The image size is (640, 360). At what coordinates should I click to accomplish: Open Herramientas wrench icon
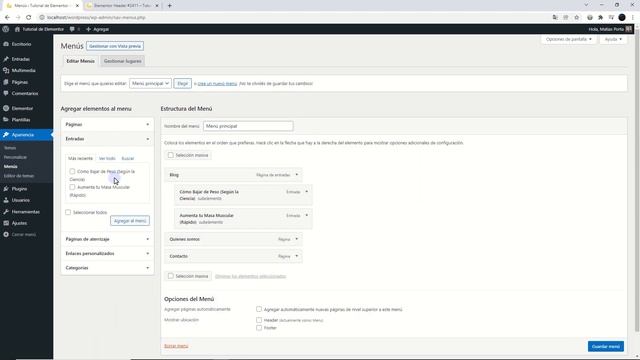click(x=6, y=212)
